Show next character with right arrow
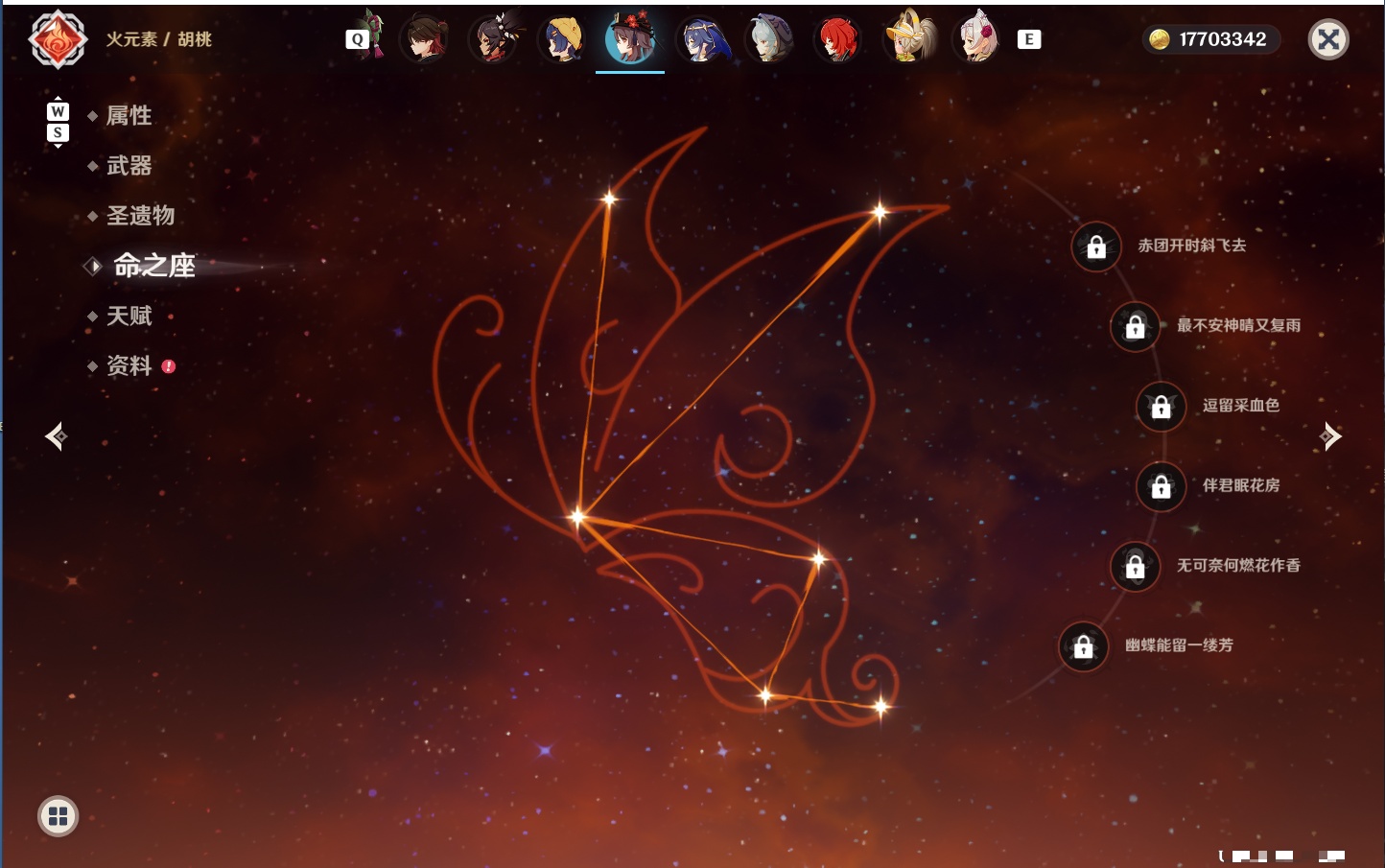Viewport: 1385px width, 868px height. click(1330, 436)
